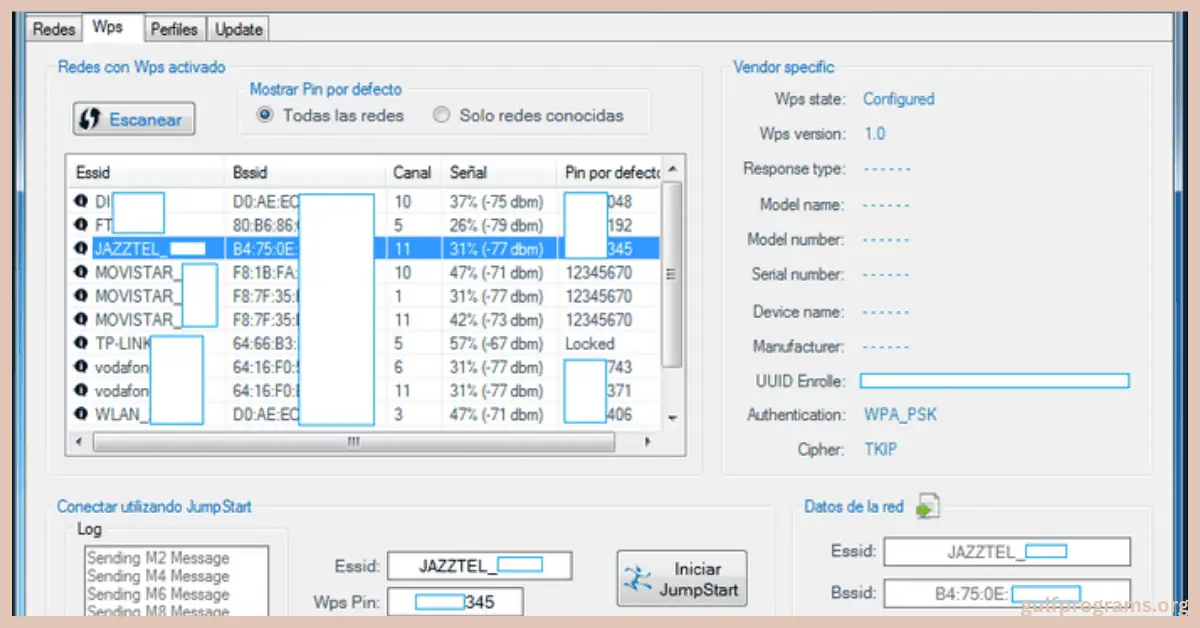Sort the list by Señal column header
Image resolution: width=1200 pixels, height=628 pixels.
point(498,172)
